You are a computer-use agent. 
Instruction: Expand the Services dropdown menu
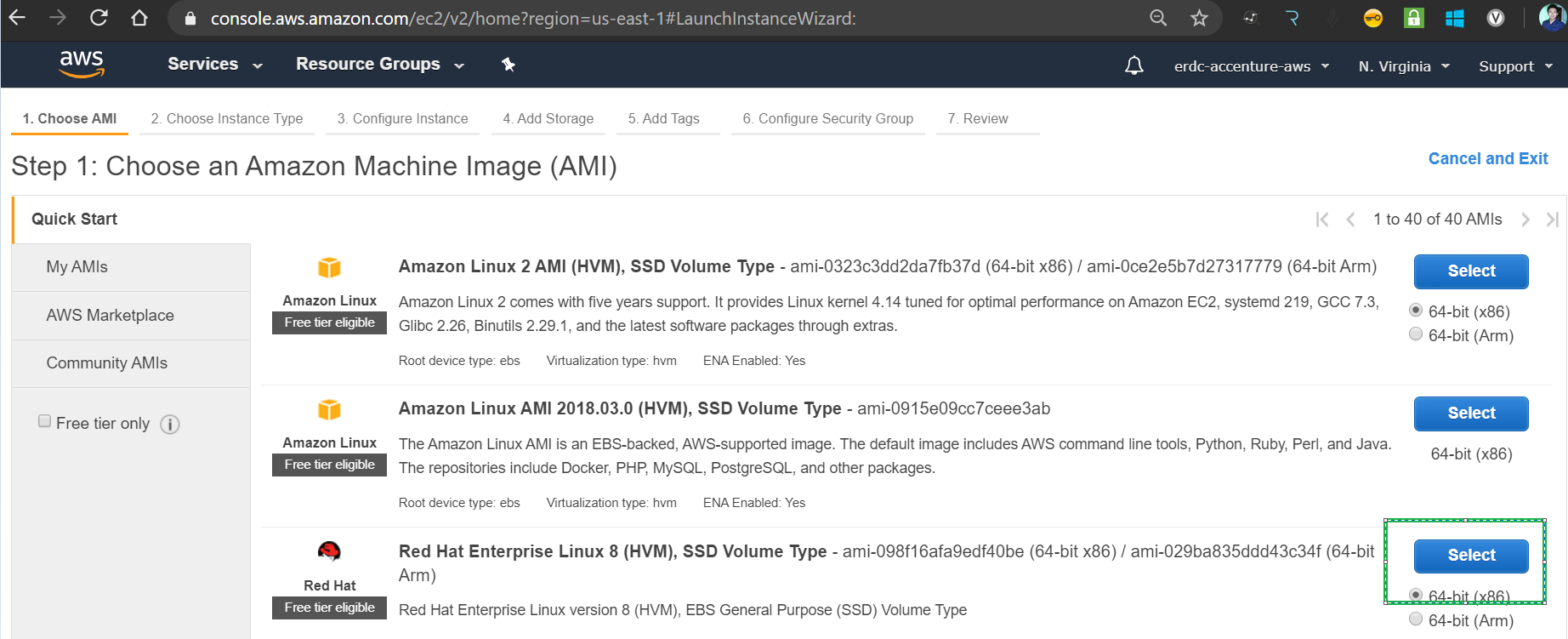[214, 65]
